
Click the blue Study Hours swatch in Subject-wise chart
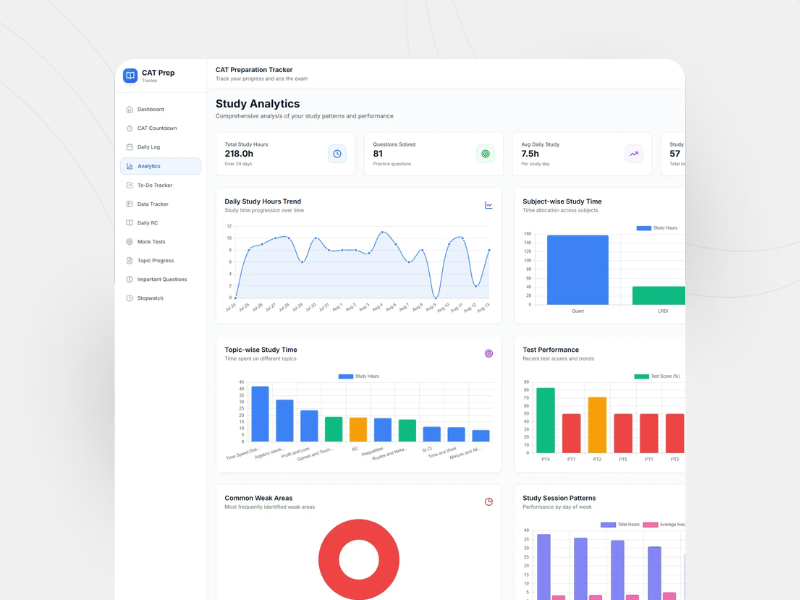tap(643, 228)
